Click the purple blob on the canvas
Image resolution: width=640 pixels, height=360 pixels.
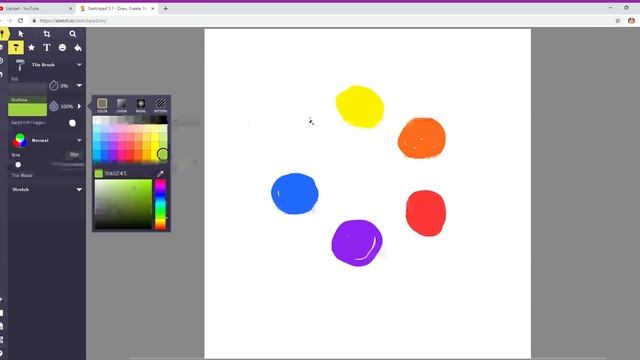pos(357,243)
